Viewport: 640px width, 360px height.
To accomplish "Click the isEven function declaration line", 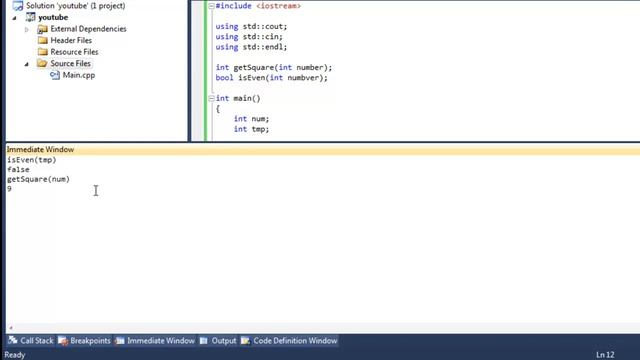I will (x=271, y=78).
